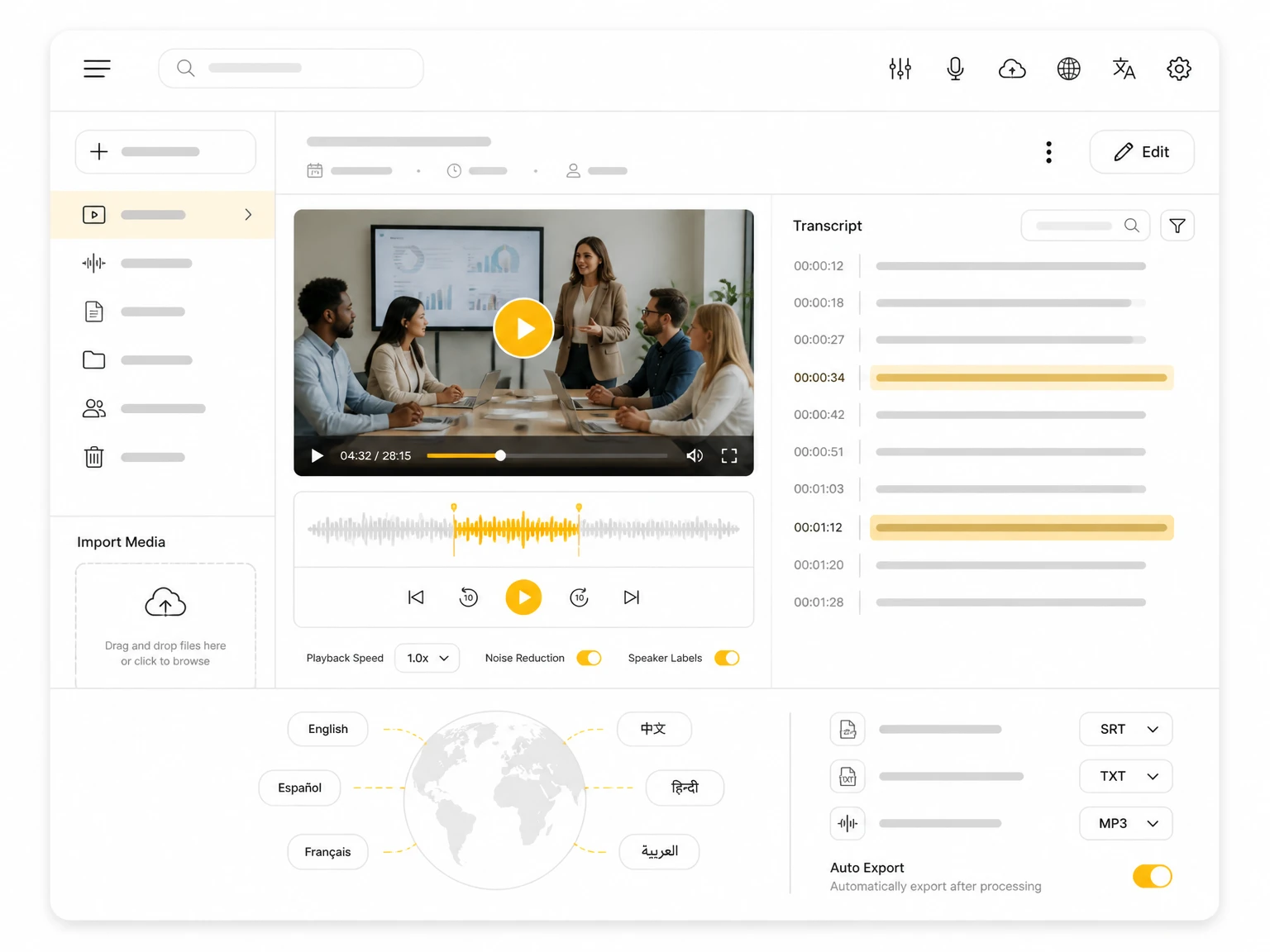This screenshot has height=952, width=1270.
Task: Open the globe language icon
Action: pyautogui.click(x=1068, y=69)
